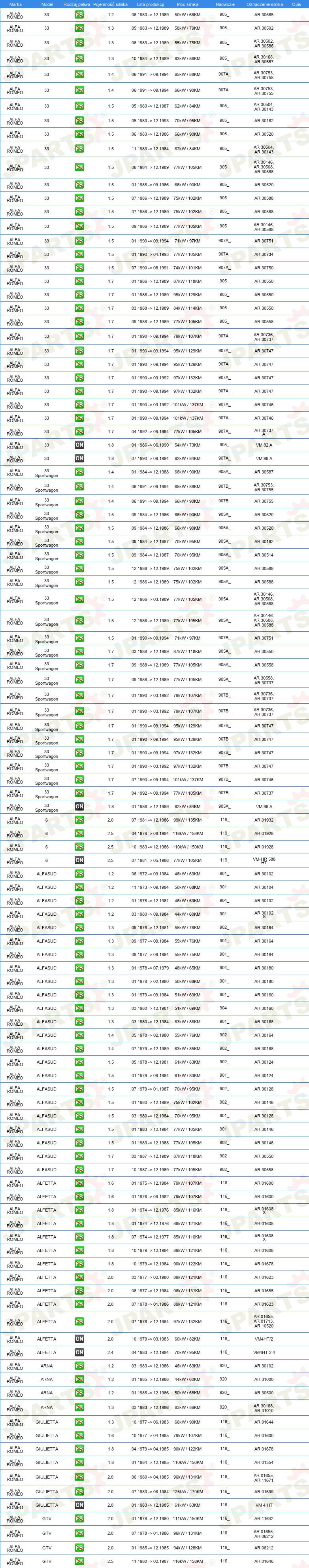The image size is (309, 1568).
Task: Select power value 125kW / 170KM
Action: [187, 1491]
